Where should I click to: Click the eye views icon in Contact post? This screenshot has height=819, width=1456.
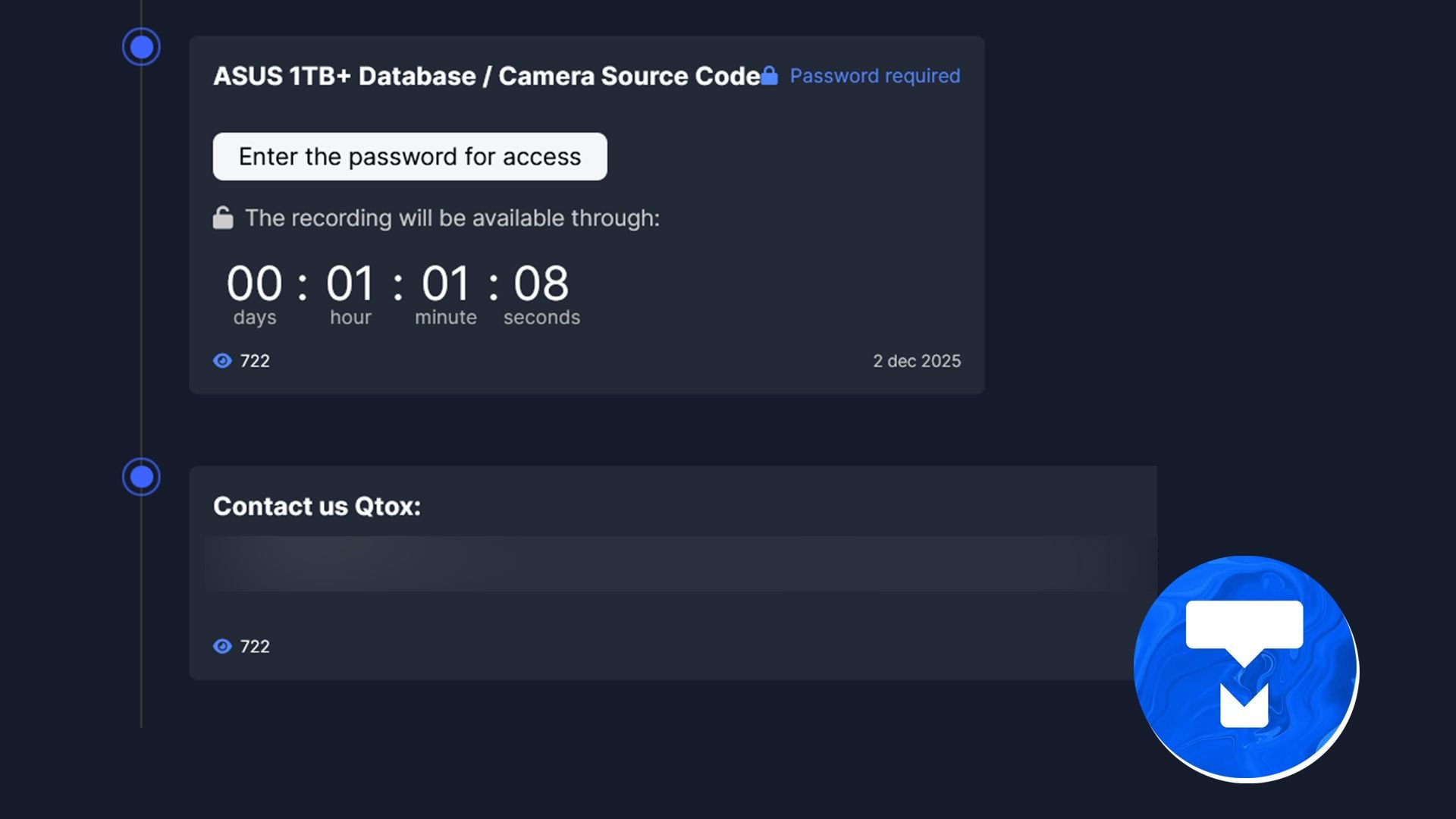pyautogui.click(x=222, y=646)
